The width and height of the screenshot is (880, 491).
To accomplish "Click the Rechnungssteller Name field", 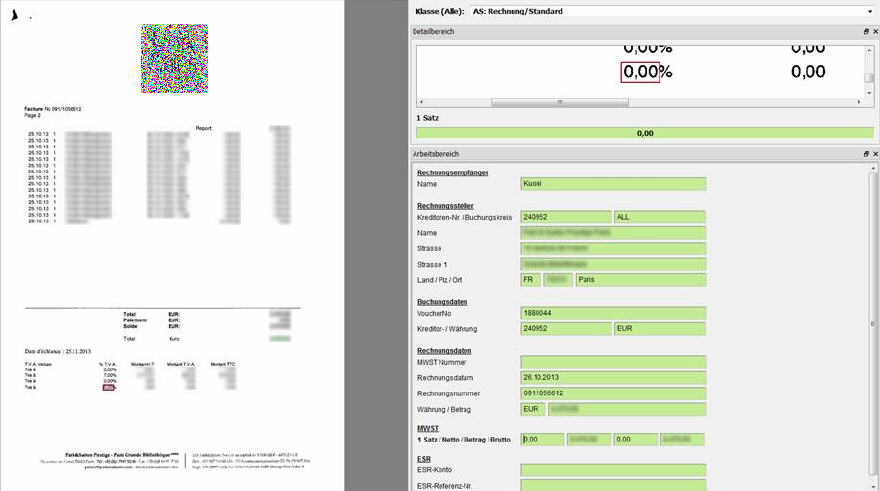I will pos(613,233).
